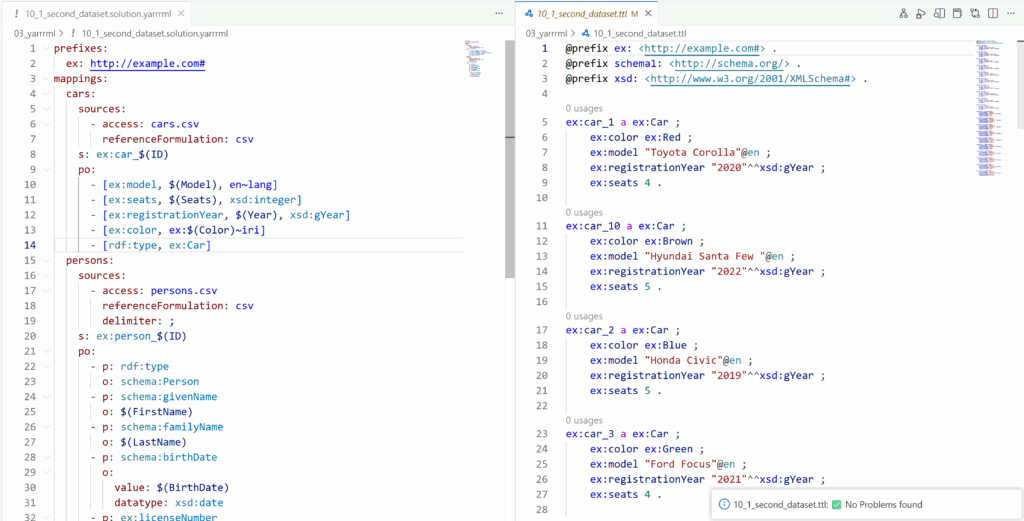Click 'persons.csv' on line 17
Viewport: 1024px width, 521px height.
click(x=183, y=291)
